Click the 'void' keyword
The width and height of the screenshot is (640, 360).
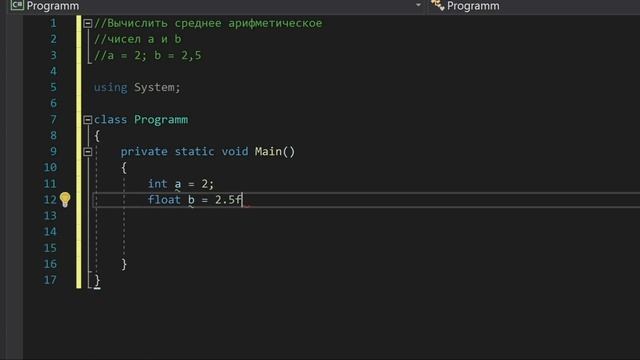pyautogui.click(x=235, y=151)
